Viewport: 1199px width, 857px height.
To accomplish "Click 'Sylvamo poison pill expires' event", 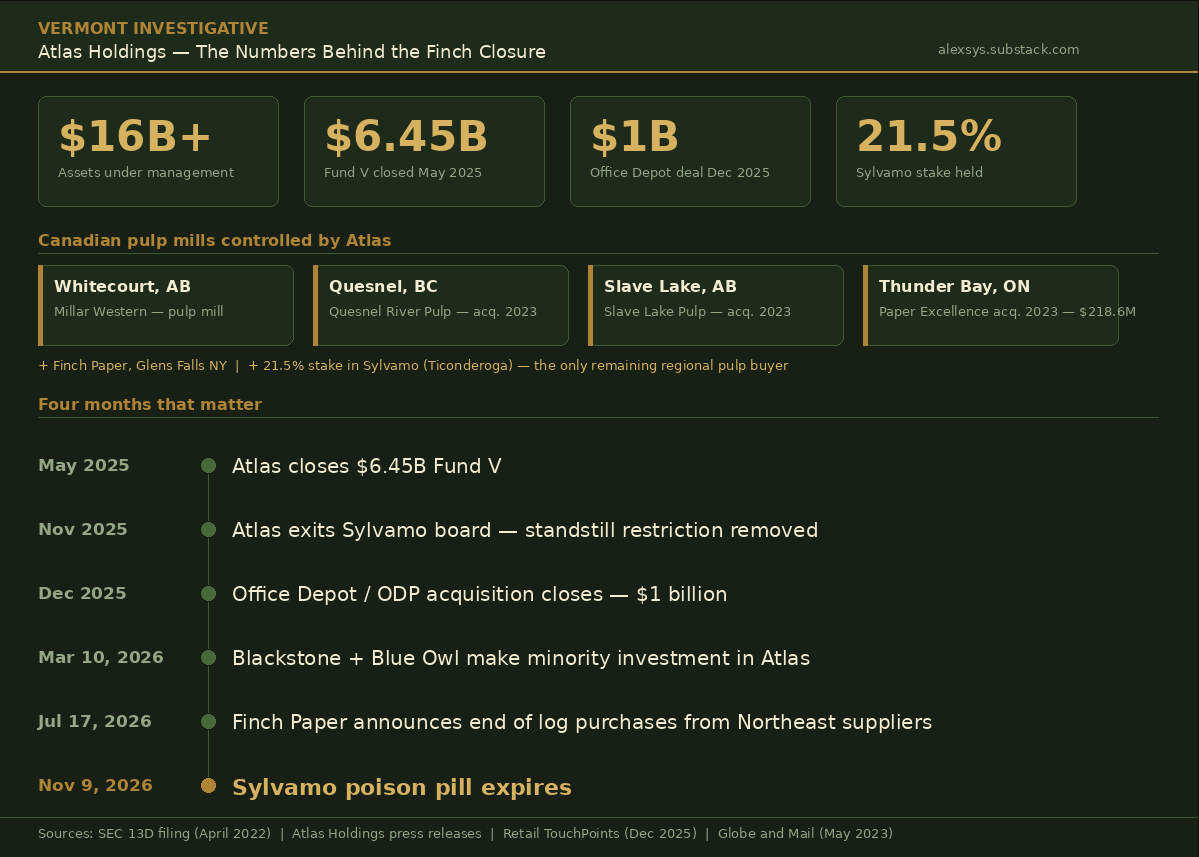I will click(402, 787).
